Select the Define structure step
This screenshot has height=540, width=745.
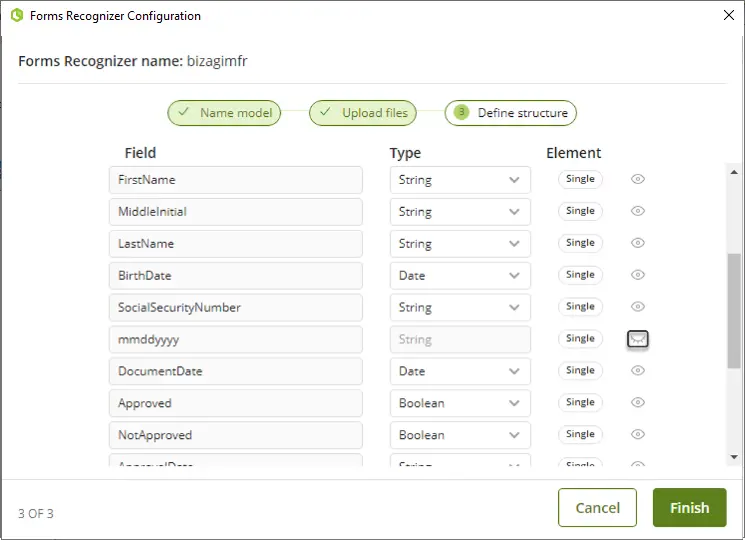pos(510,113)
